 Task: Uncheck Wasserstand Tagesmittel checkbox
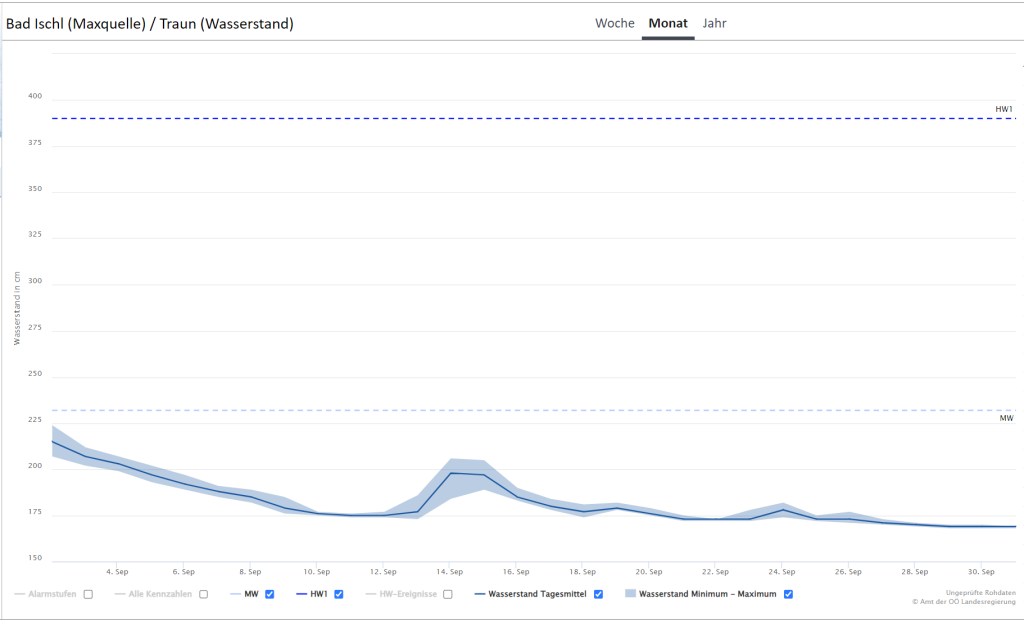point(598,594)
